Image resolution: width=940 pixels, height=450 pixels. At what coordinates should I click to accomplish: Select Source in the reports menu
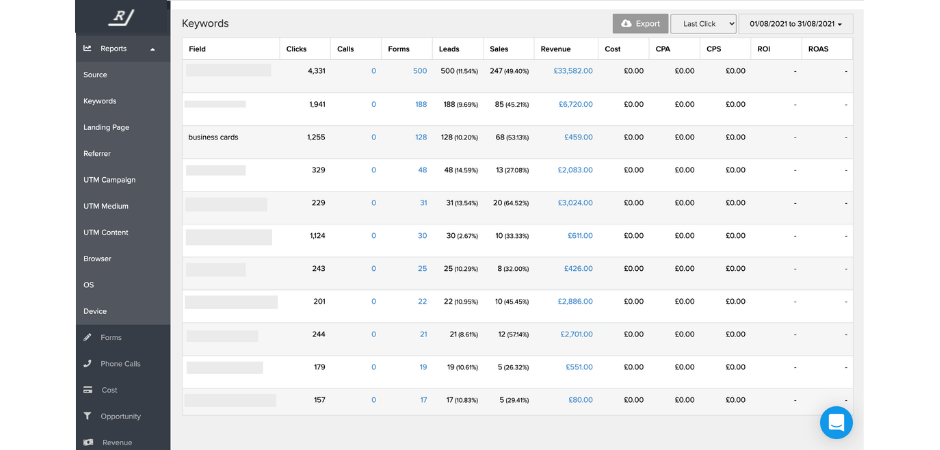coord(95,75)
